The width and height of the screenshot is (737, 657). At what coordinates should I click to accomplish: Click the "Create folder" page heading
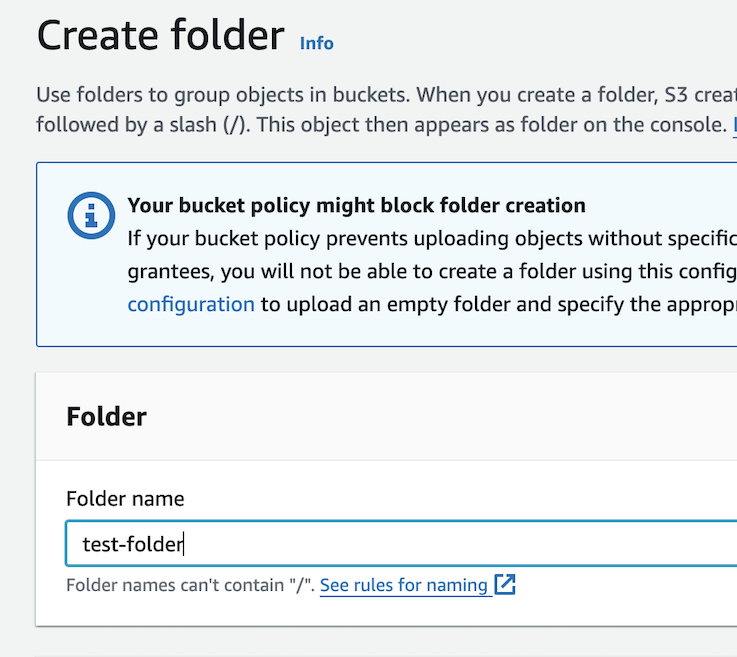[160, 36]
